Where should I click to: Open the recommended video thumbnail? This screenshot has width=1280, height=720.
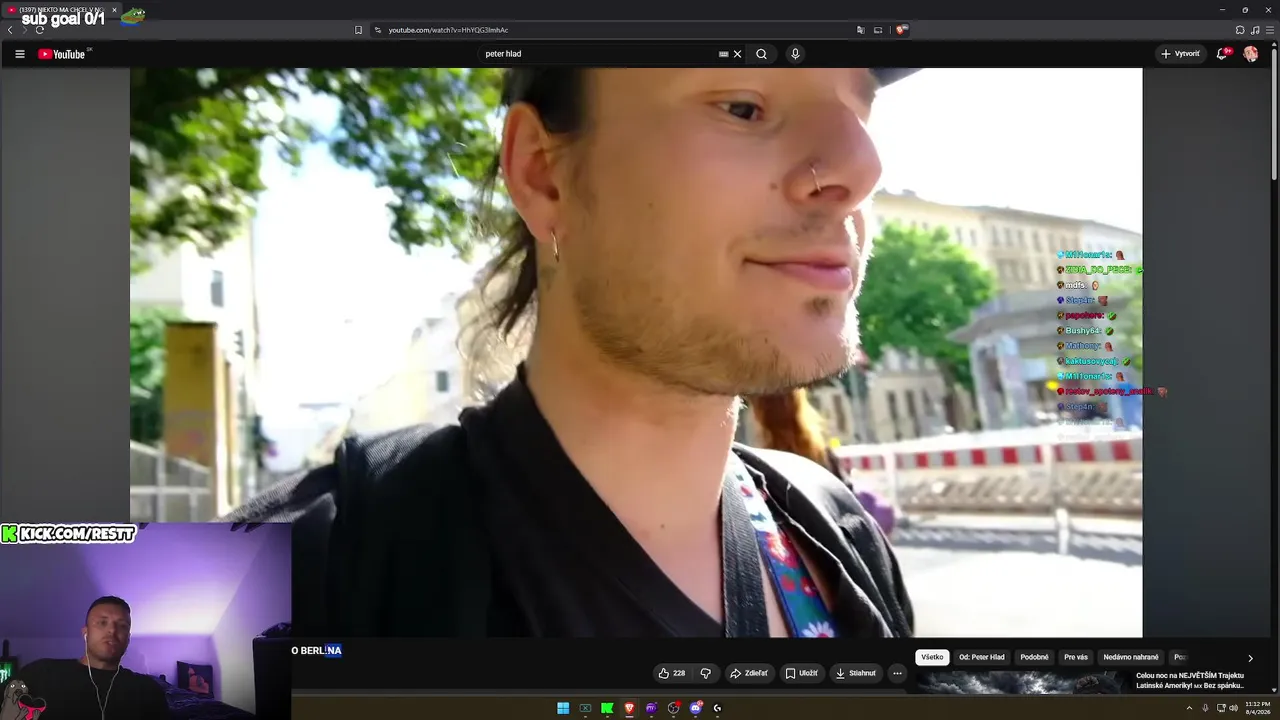coord(1022,681)
